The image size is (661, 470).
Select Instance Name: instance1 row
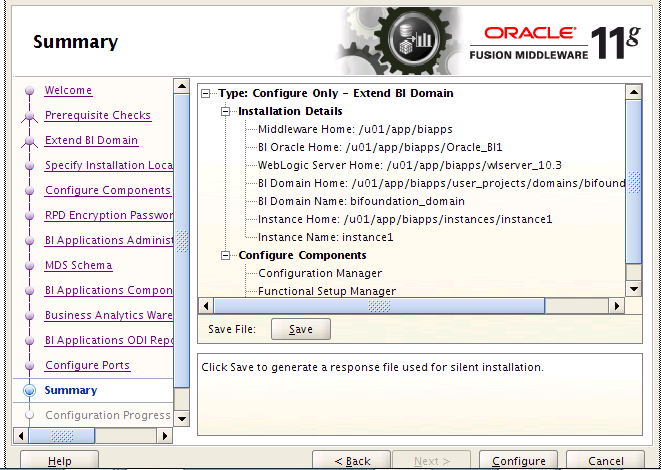coord(325,237)
